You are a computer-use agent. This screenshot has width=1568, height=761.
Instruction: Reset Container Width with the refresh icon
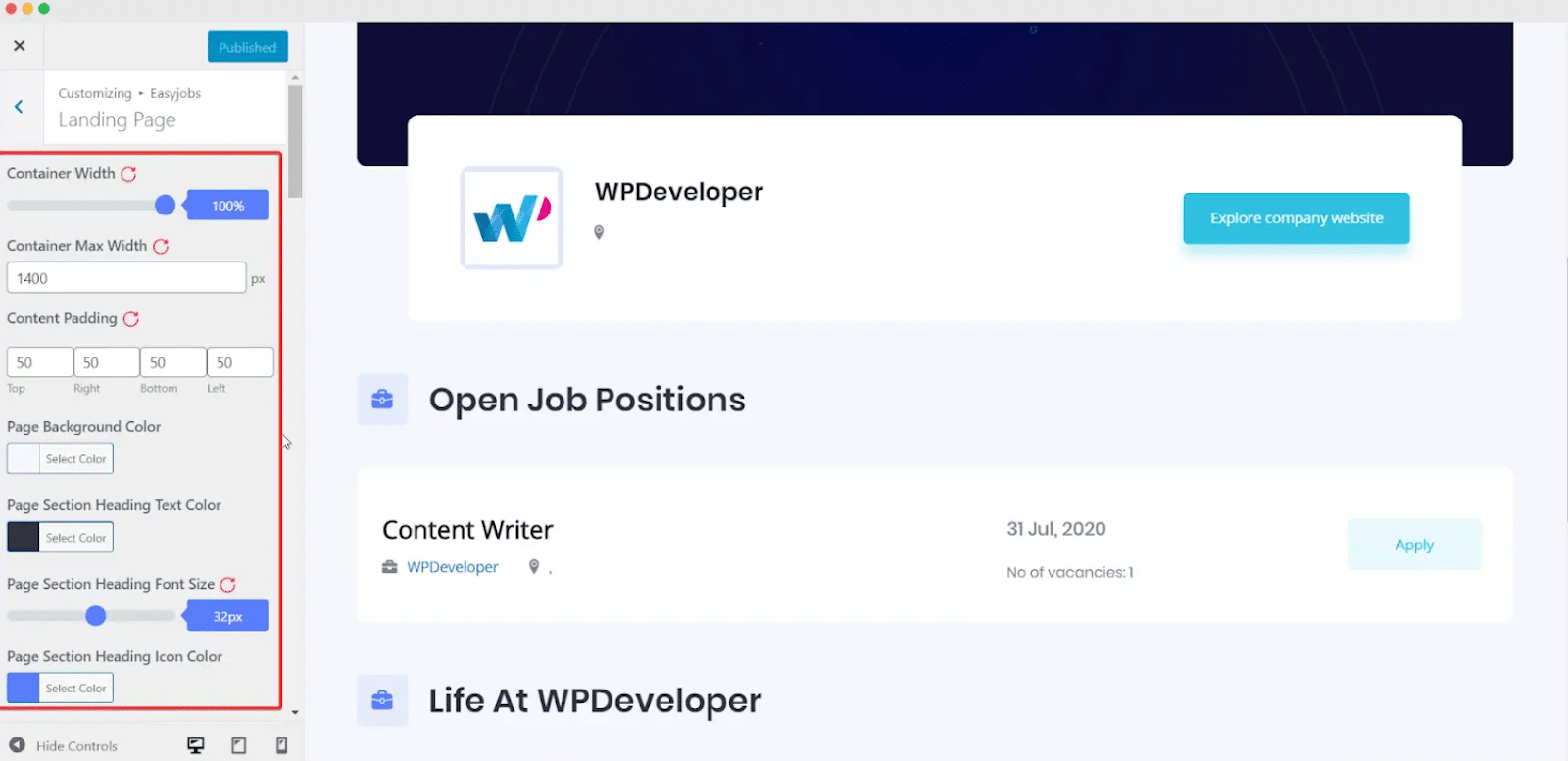128,174
